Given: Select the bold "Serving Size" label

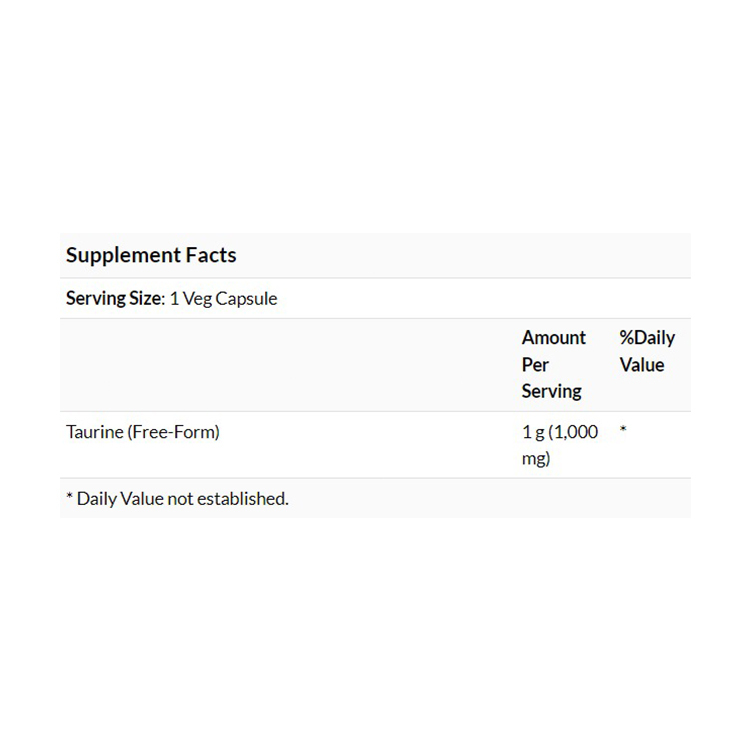Looking at the screenshot, I should point(113,298).
